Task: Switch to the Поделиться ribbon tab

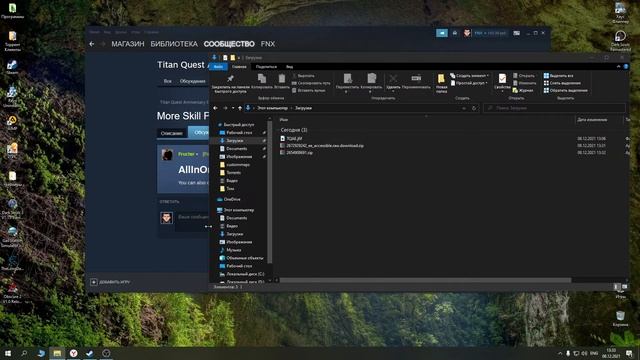Action: tap(266, 67)
